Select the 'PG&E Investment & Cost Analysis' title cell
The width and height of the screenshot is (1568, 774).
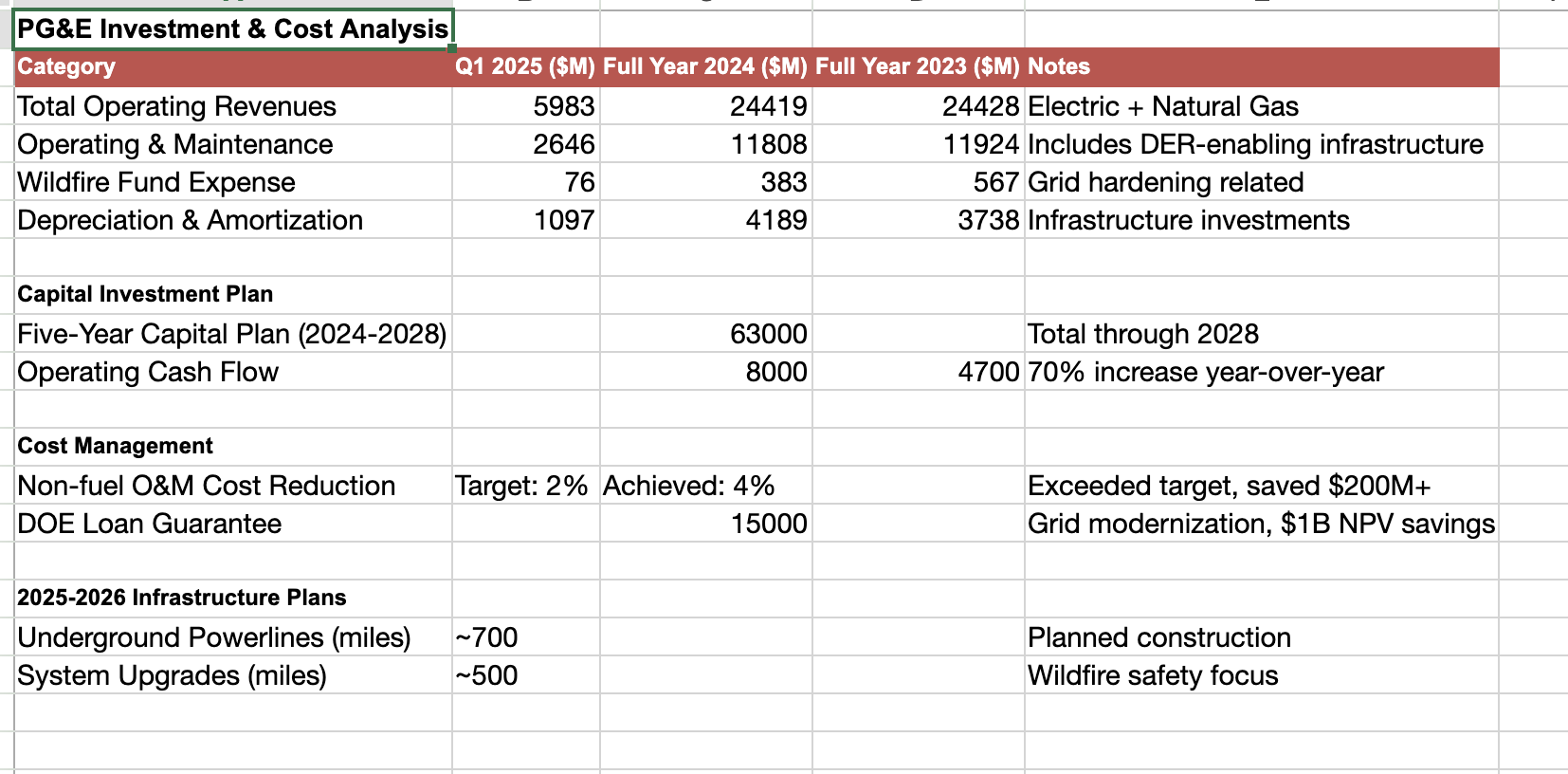click(x=233, y=29)
